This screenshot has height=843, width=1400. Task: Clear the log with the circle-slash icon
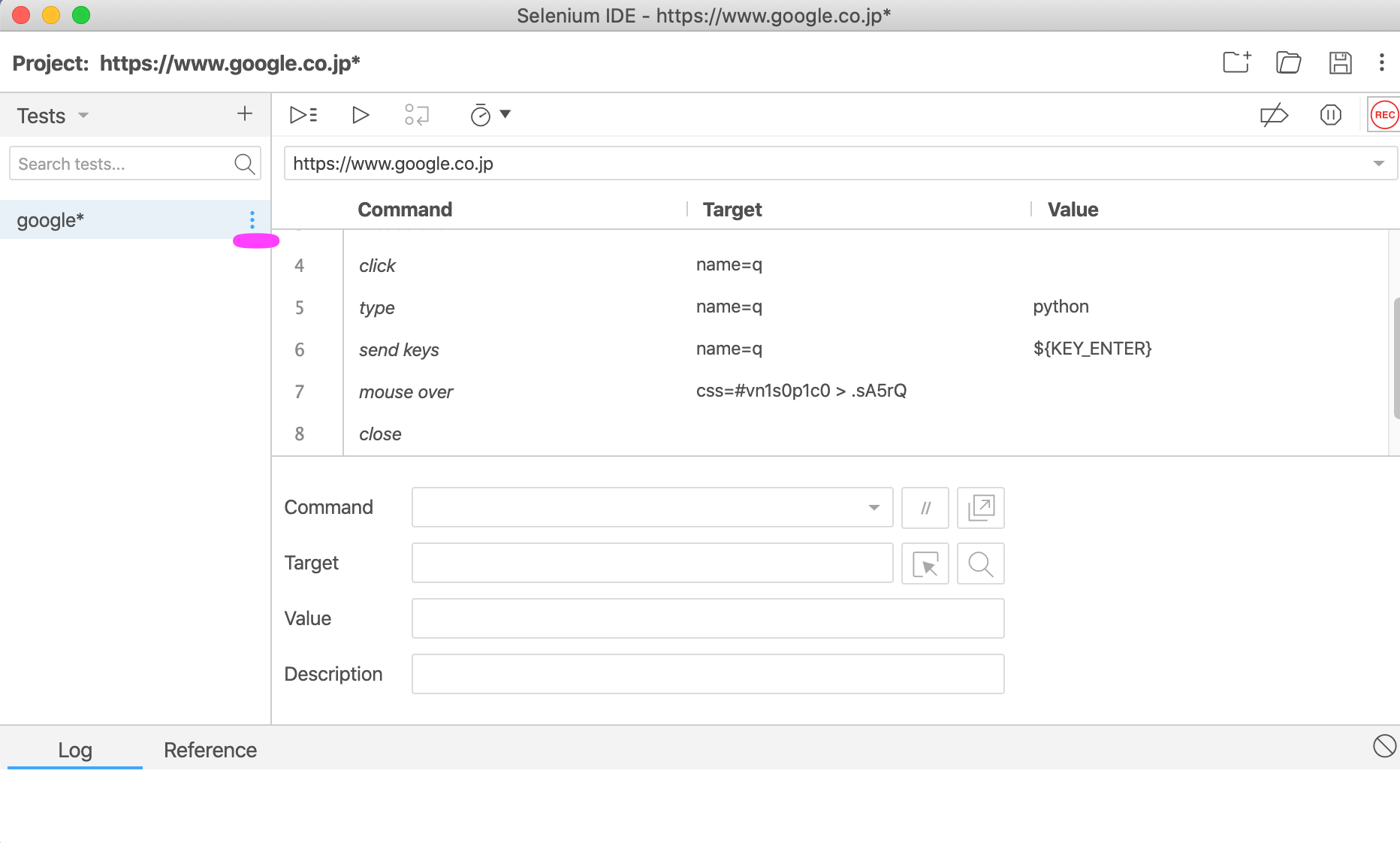coord(1384,746)
